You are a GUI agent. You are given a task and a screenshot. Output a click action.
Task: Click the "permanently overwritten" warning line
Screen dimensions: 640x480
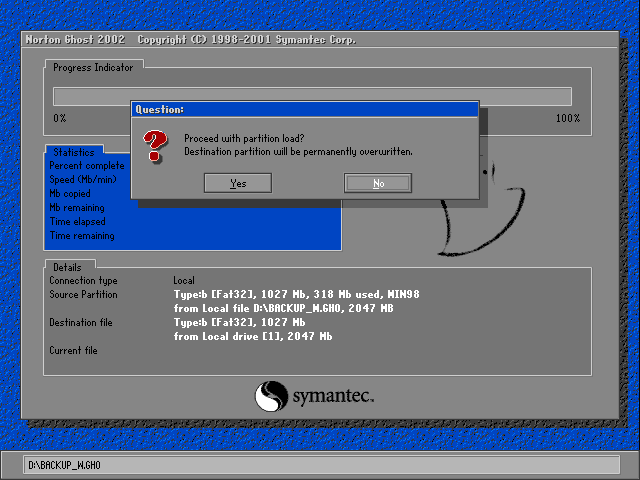[298, 152]
